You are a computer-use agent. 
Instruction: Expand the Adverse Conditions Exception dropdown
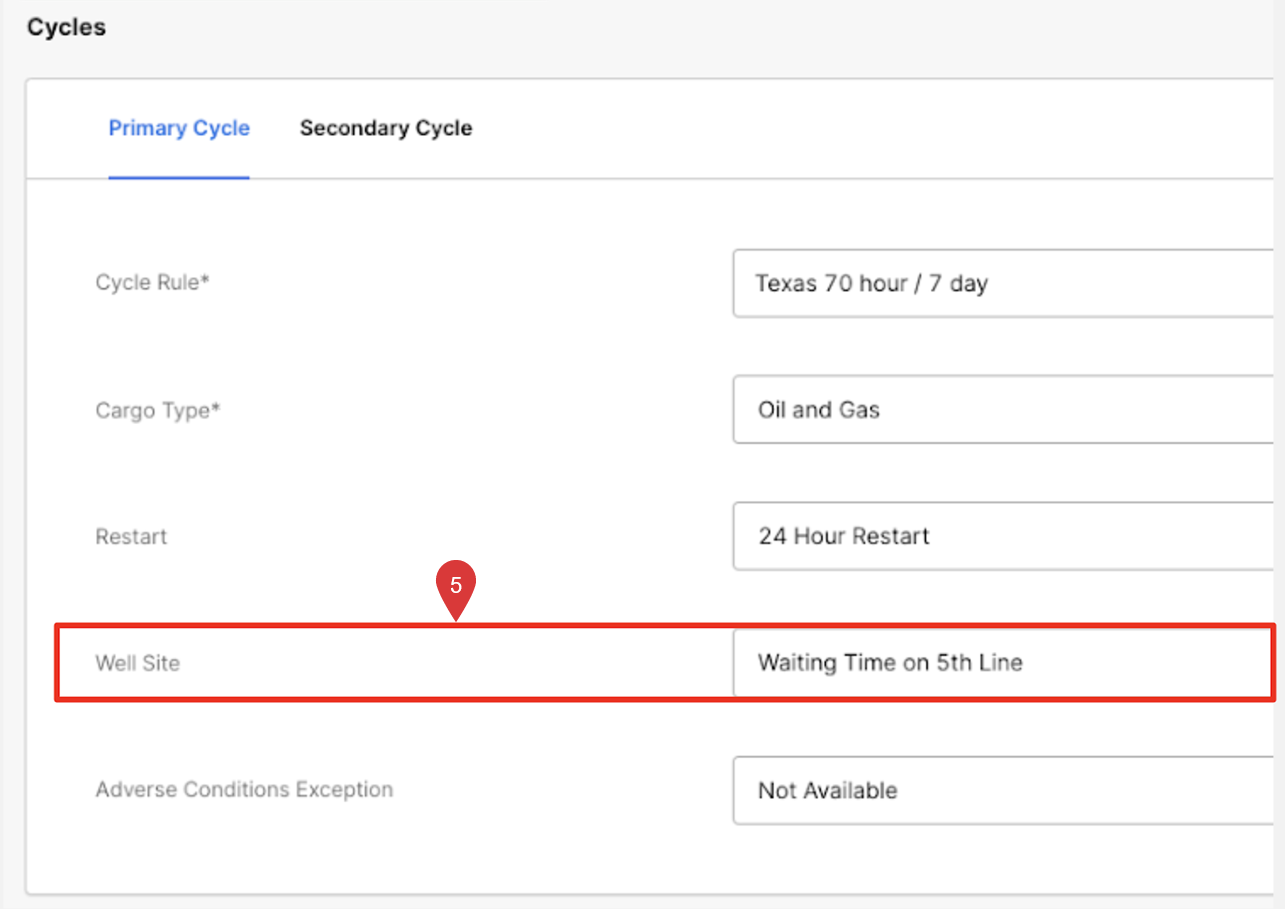(x=1002, y=790)
